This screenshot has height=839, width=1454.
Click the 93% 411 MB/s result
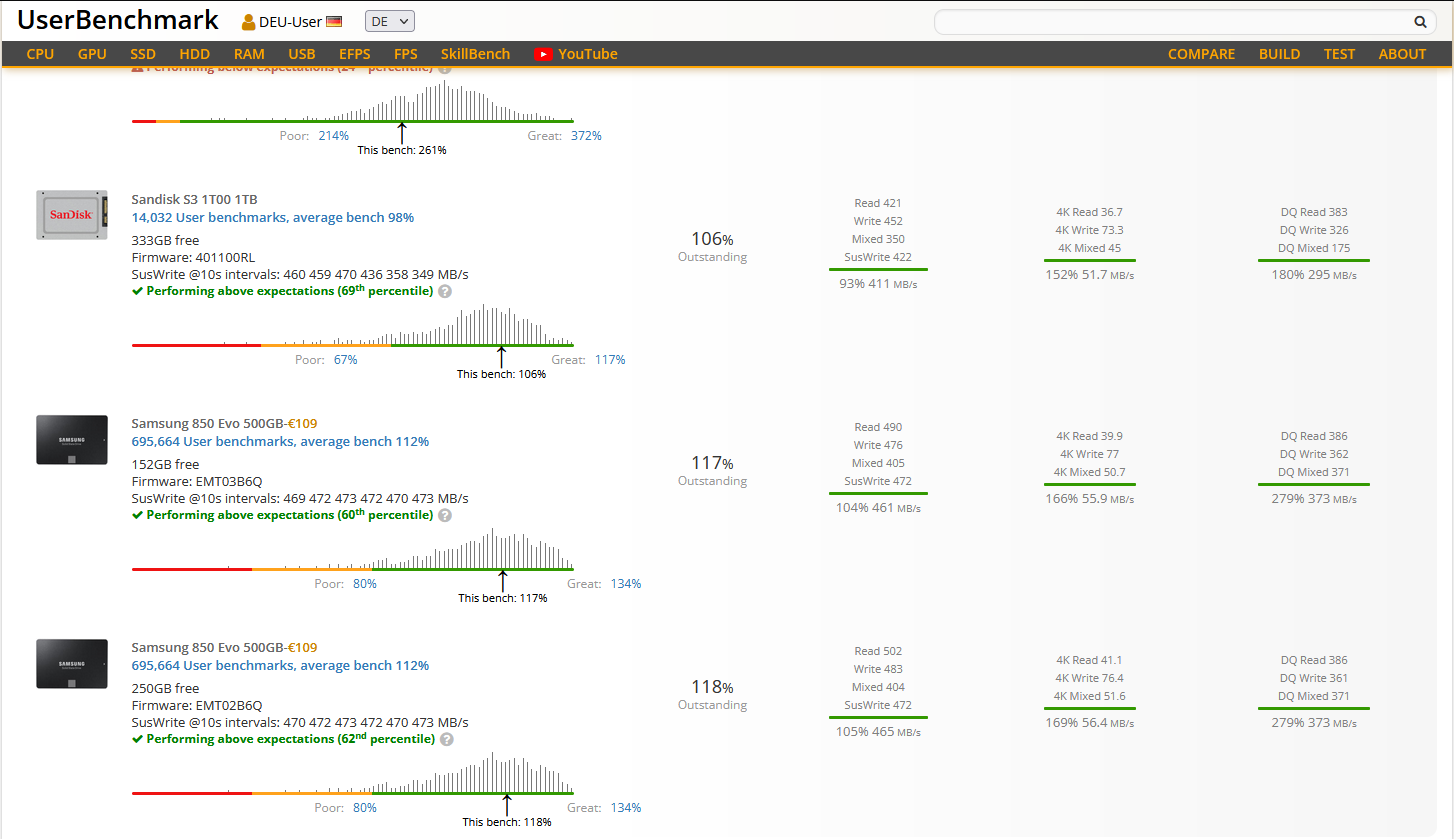tap(878, 284)
